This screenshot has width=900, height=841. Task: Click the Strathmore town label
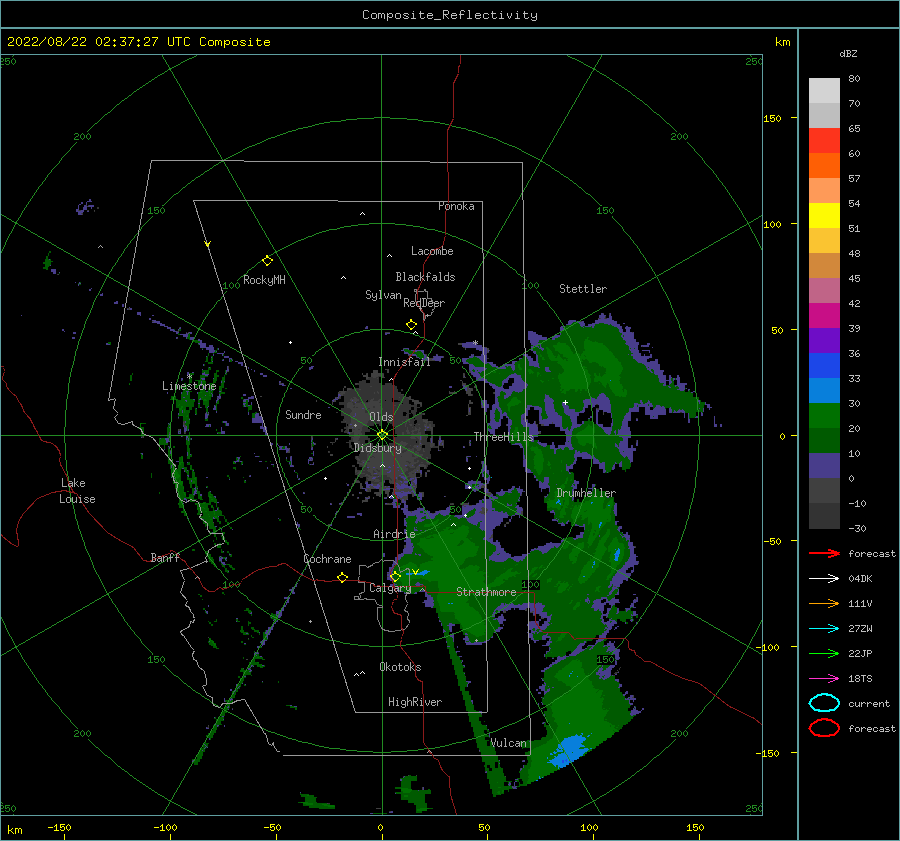coord(486,592)
